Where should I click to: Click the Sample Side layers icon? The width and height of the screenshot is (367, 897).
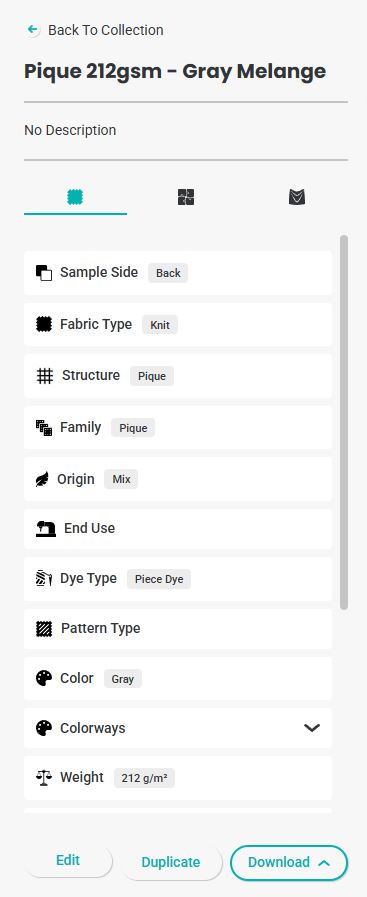click(x=44, y=273)
